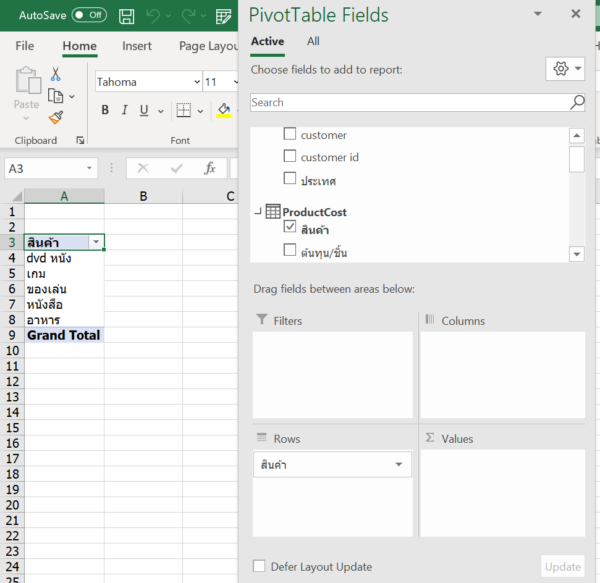Click the Undo arrow icon
This screenshot has width=600, height=583.
[153, 16]
